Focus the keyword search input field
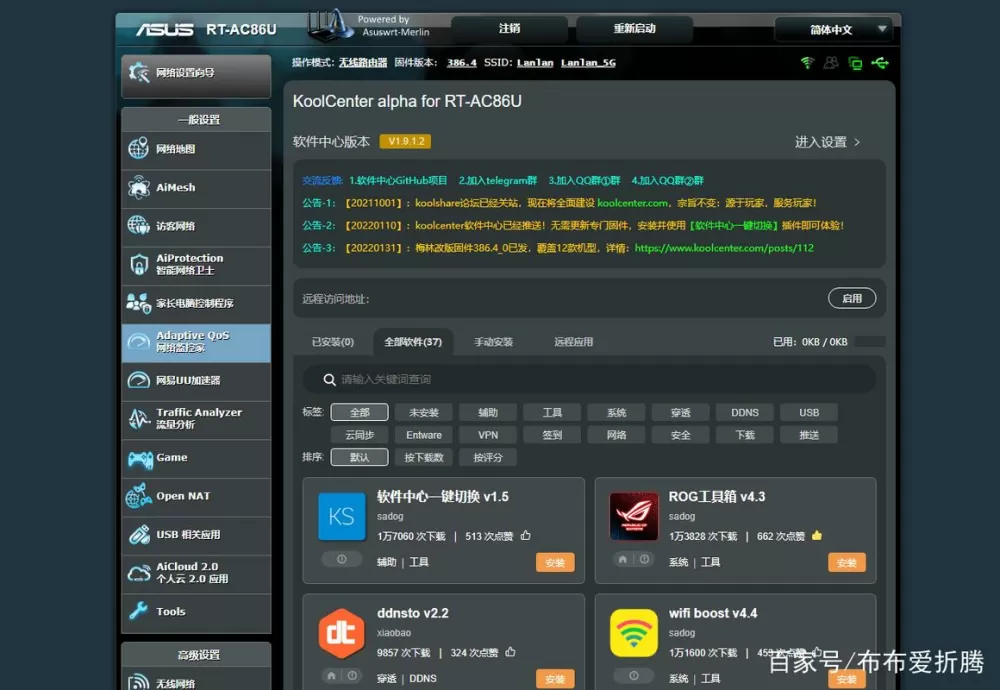The image size is (1000, 690). click(x=589, y=379)
